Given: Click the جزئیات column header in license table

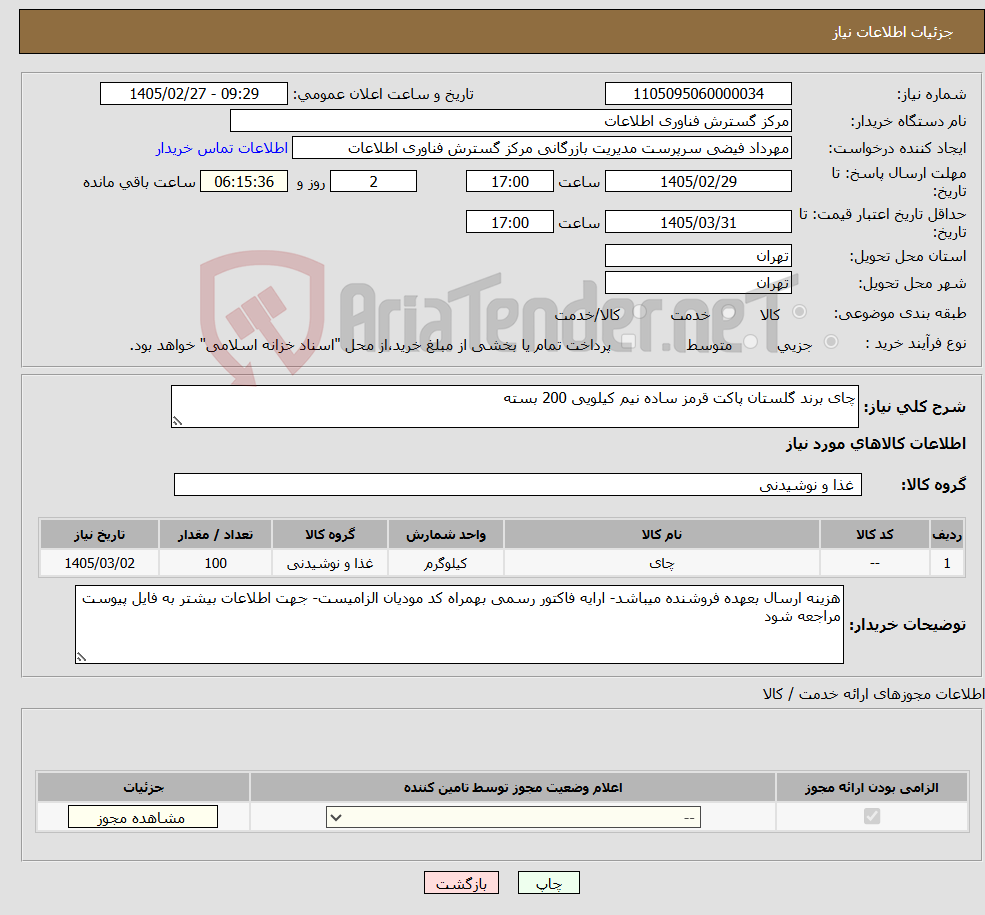Looking at the screenshot, I should click(x=143, y=788).
